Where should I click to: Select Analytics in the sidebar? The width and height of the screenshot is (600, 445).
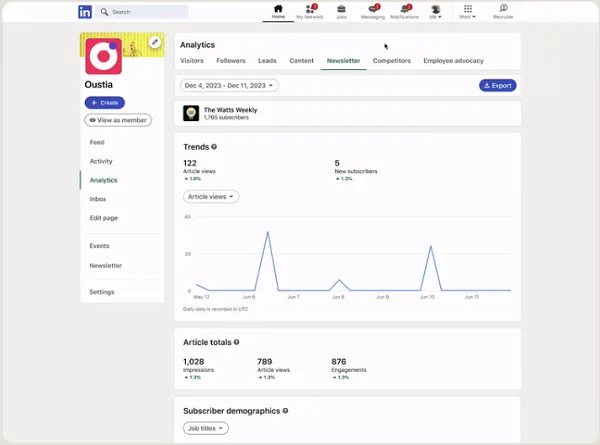103,180
